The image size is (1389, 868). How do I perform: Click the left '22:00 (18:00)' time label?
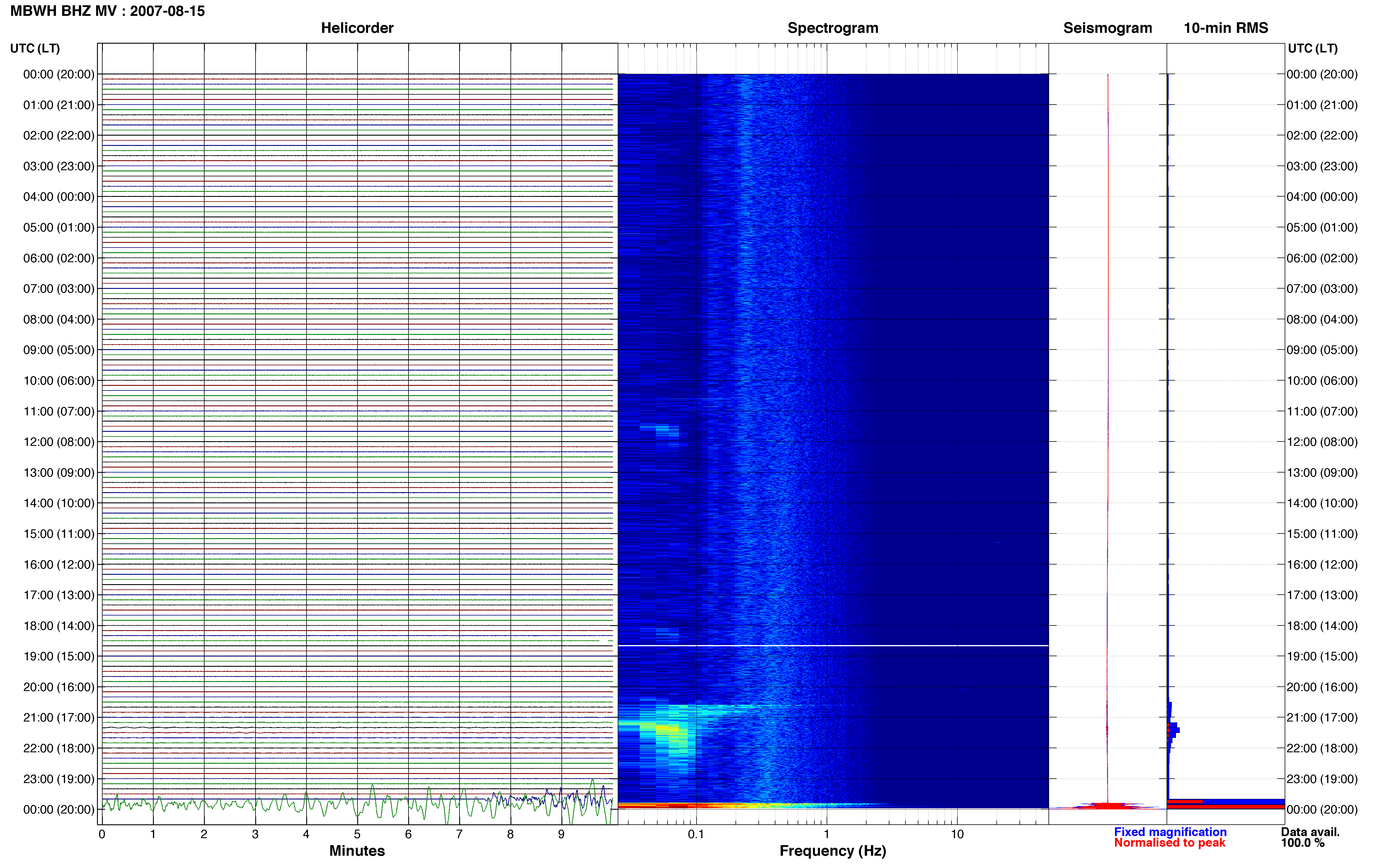coord(59,748)
